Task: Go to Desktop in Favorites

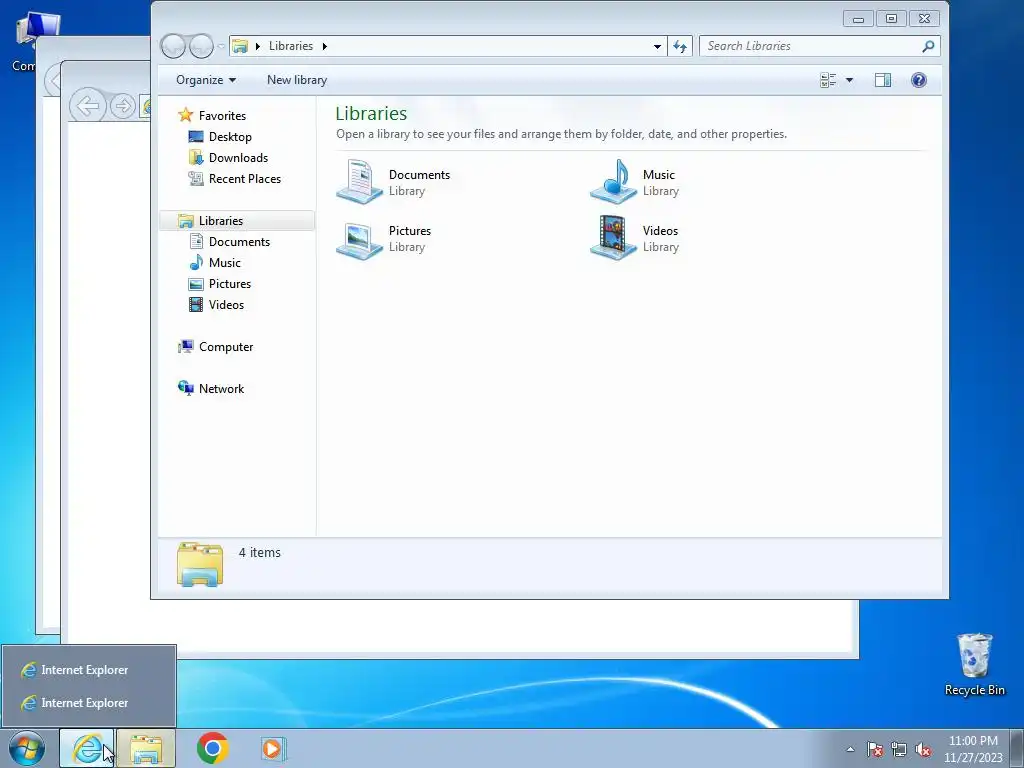Action: (x=230, y=136)
